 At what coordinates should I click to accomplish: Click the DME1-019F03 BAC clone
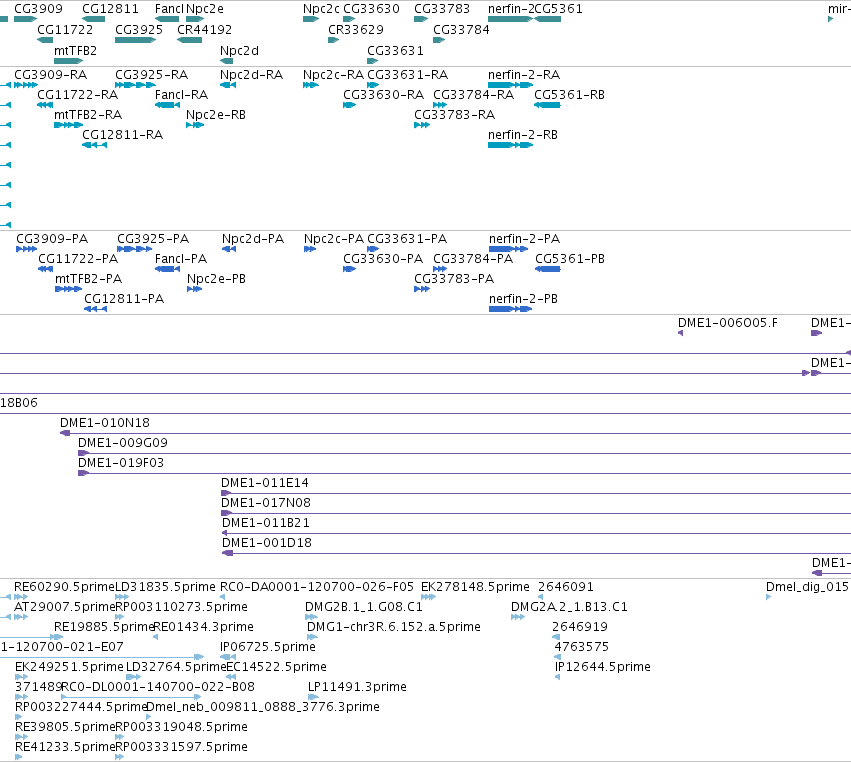465,473
